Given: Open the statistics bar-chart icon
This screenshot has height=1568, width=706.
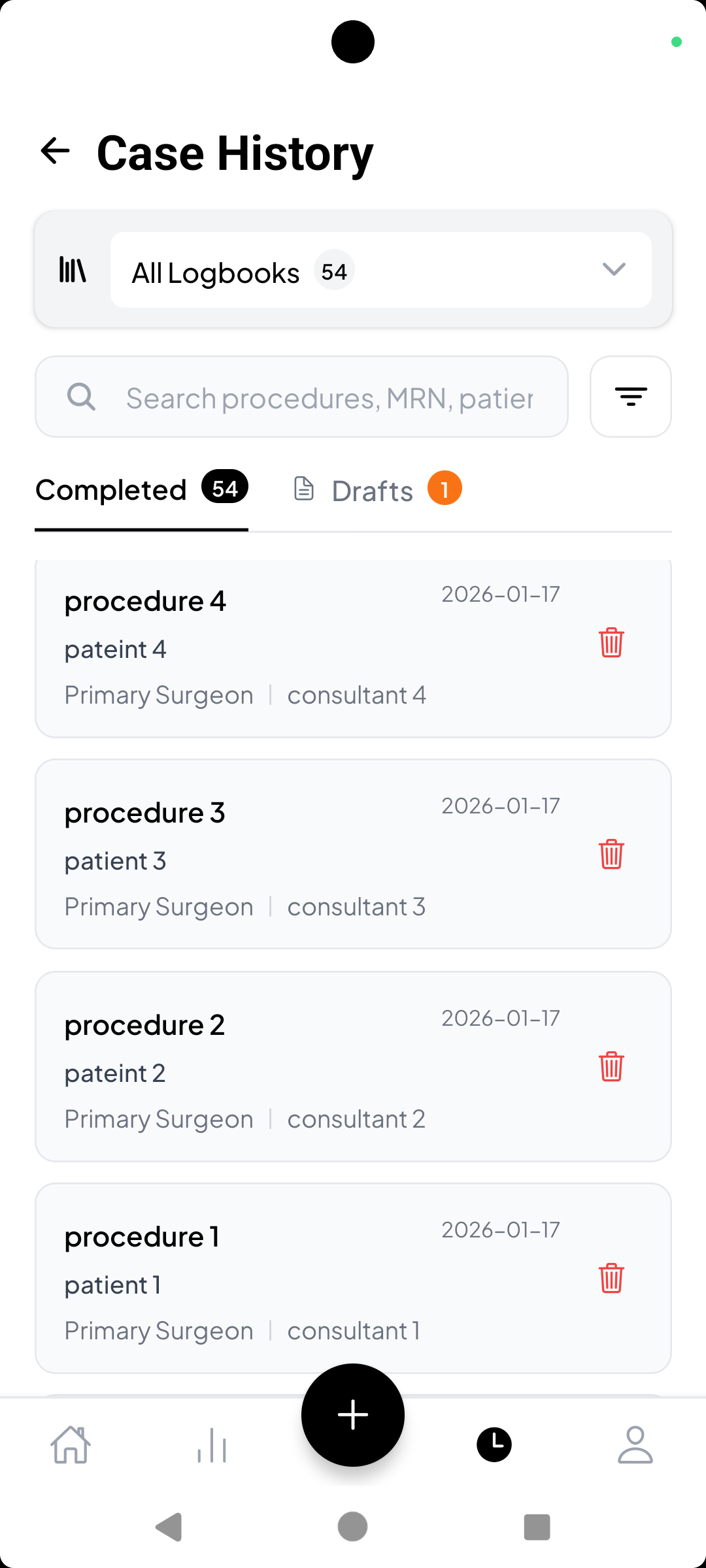Looking at the screenshot, I should 211,1445.
